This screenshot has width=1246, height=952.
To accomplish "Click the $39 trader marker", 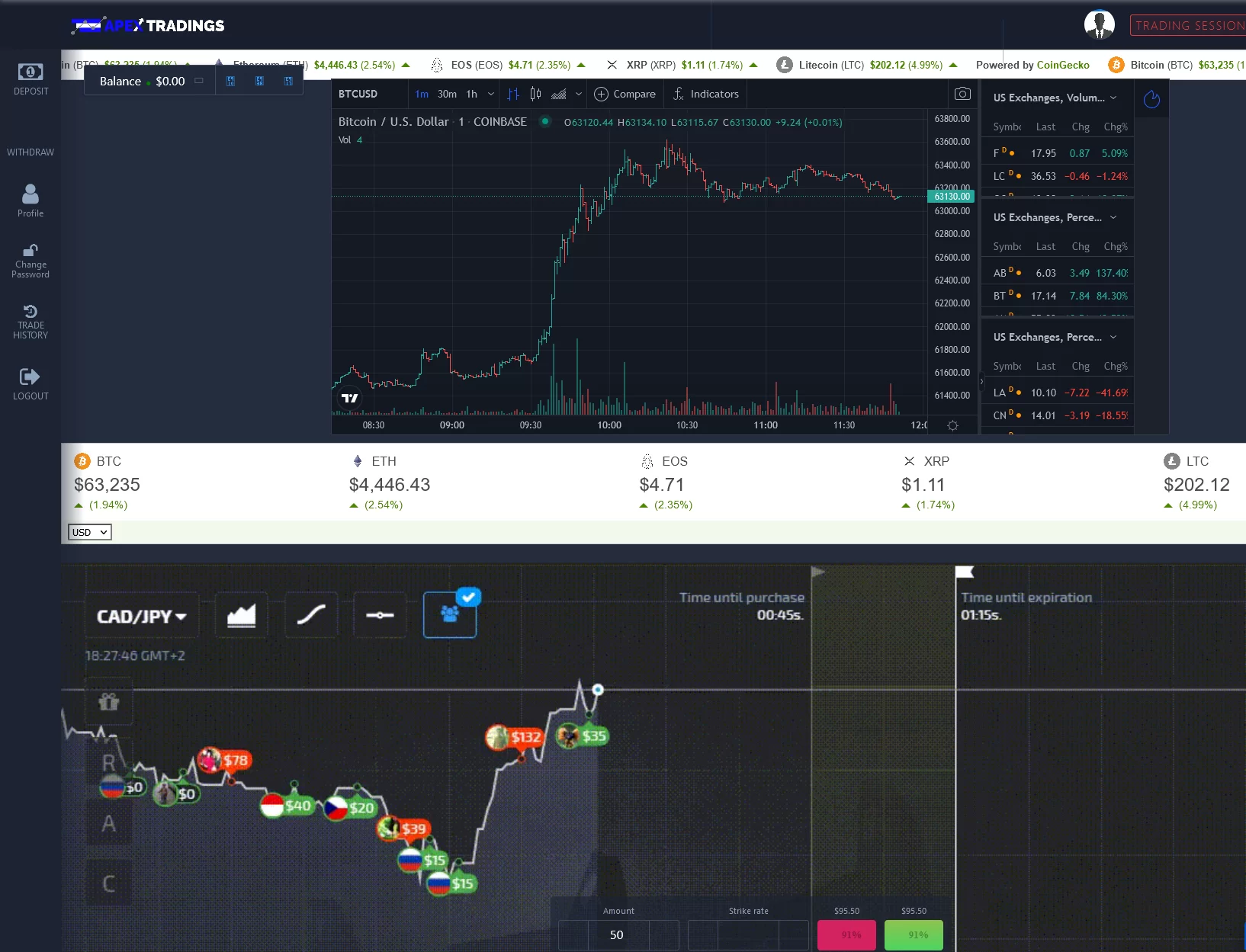I will pos(403,829).
